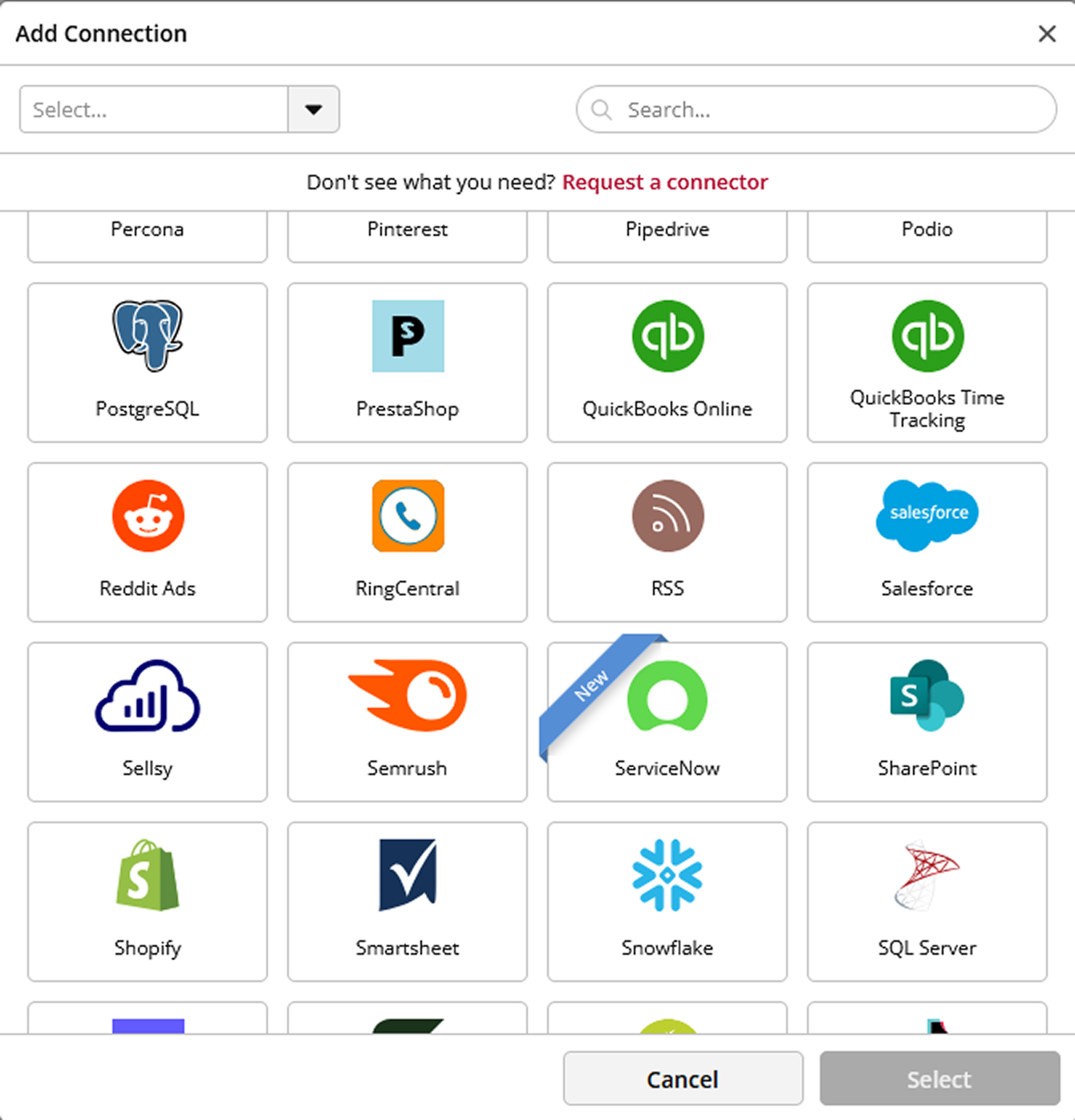1075x1120 pixels.
Task: Choose the Shopify bag icon
Action: (148, 874)
